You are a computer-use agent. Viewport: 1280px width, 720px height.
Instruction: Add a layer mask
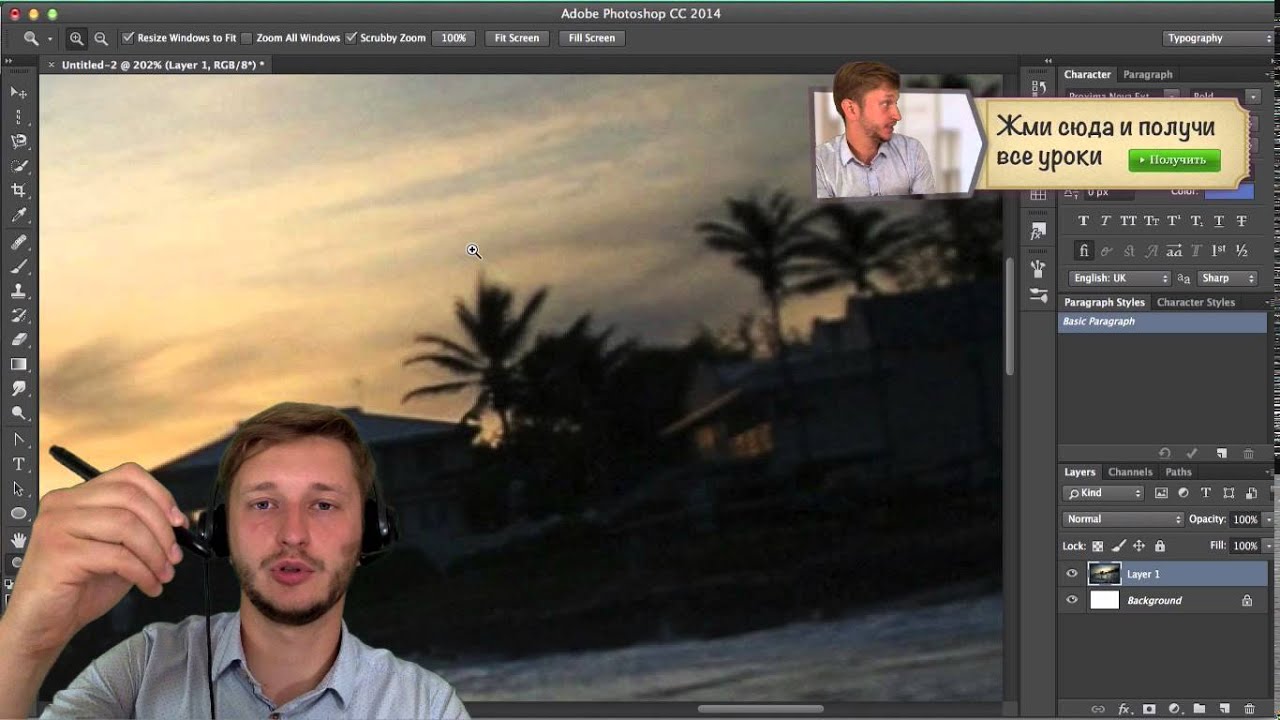pyautogui.click(x=1149, y=708)
